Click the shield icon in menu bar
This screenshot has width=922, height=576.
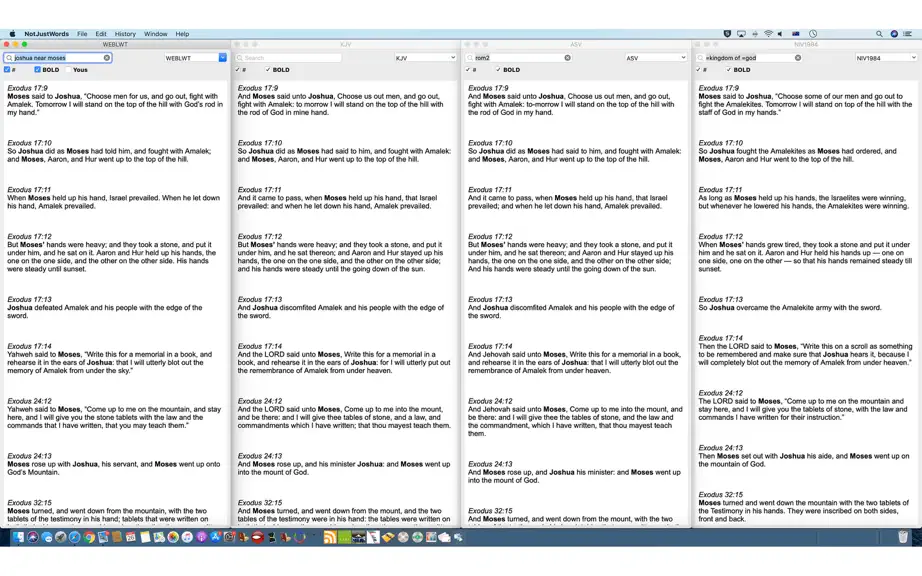[x=727, y=34]
